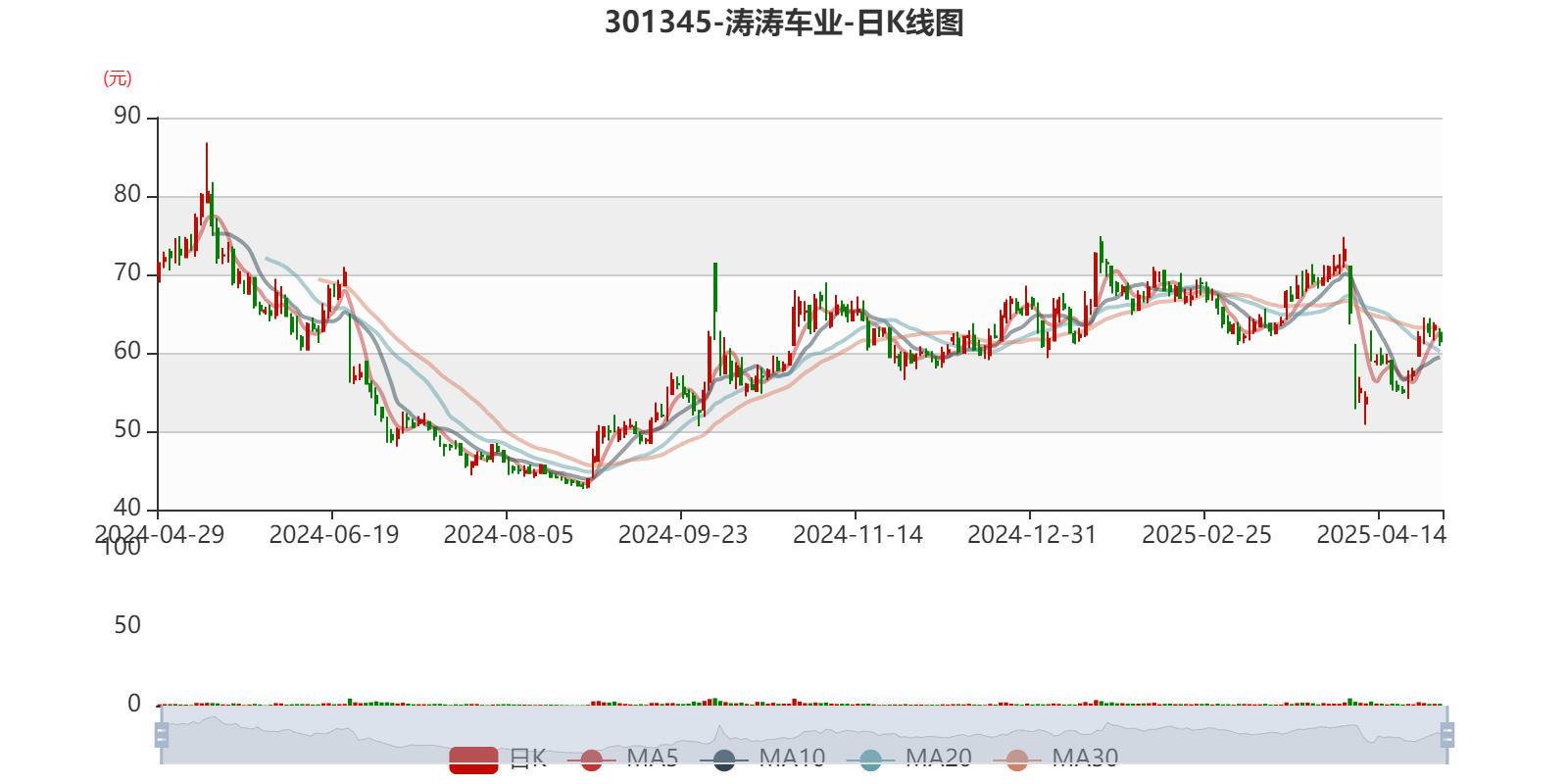1568x784 pixels.
Task: Click the 90 price label on y-axis
Action: [127, 116]
